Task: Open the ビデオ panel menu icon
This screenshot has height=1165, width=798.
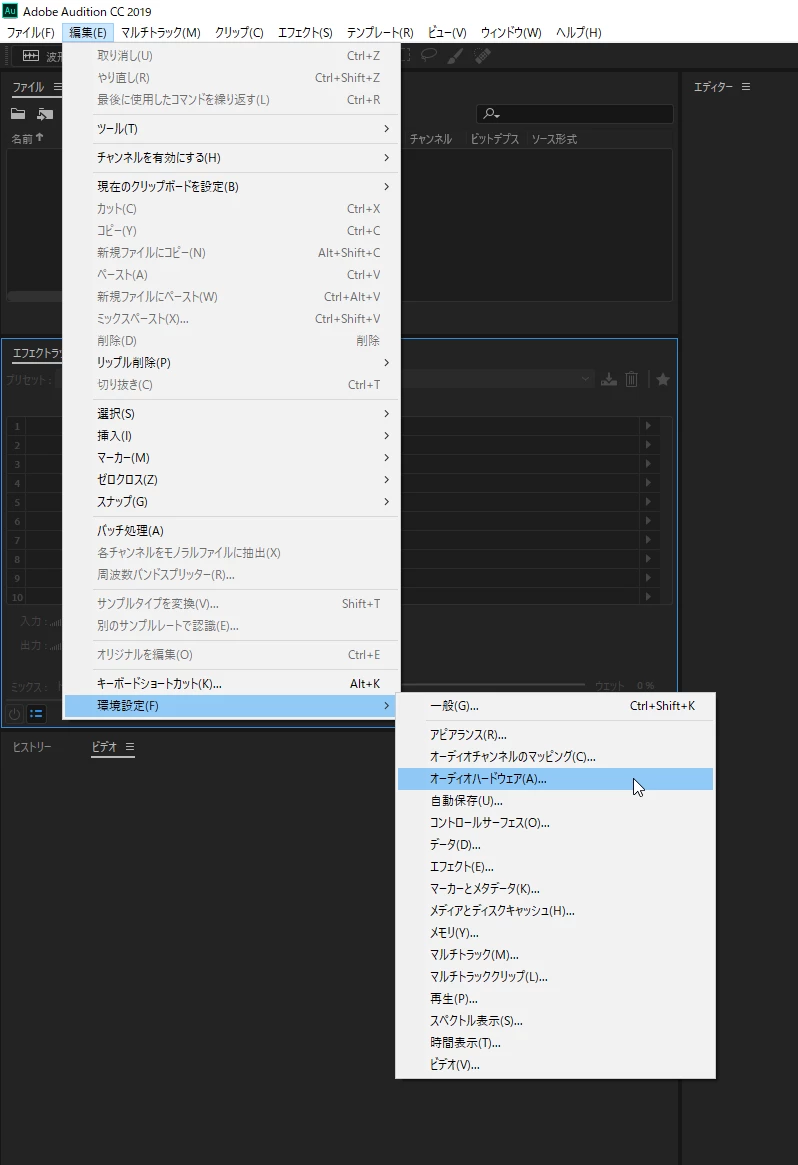Action: coord(130,747)
